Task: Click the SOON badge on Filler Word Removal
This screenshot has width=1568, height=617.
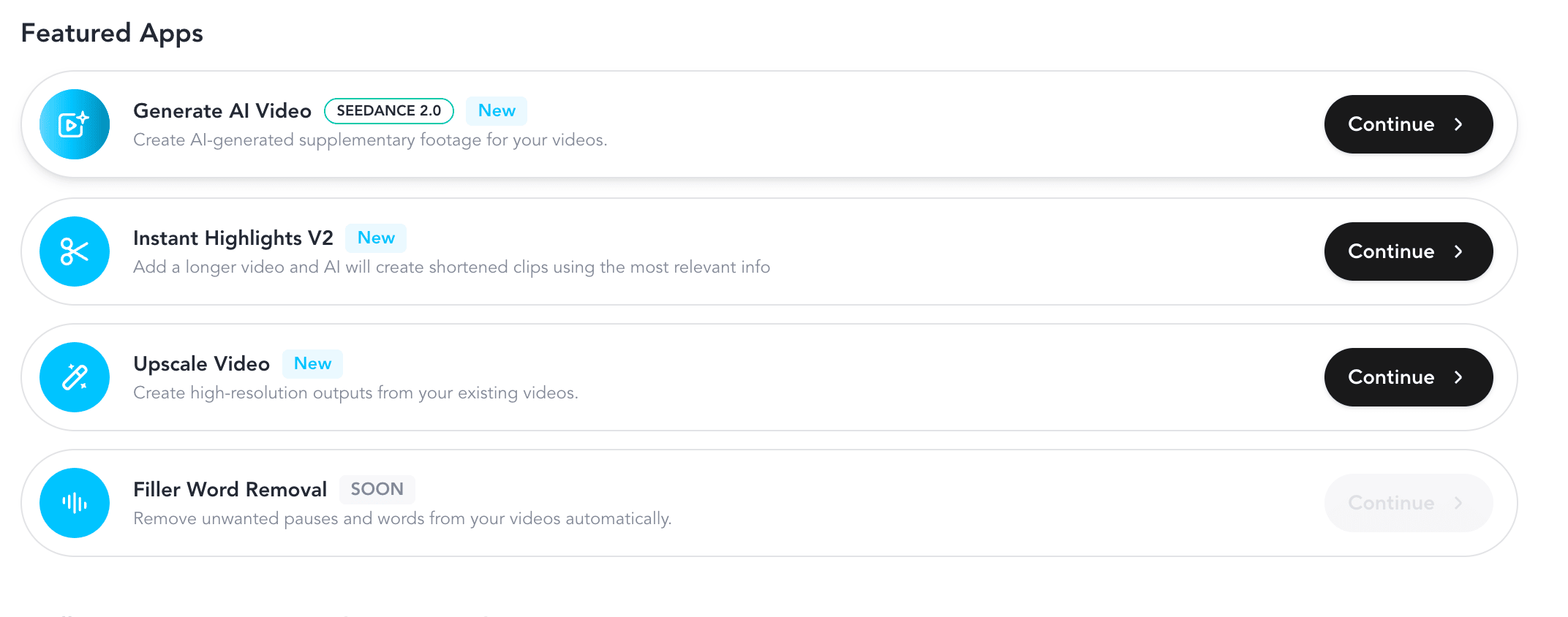Action: click(x=377, y=490)
